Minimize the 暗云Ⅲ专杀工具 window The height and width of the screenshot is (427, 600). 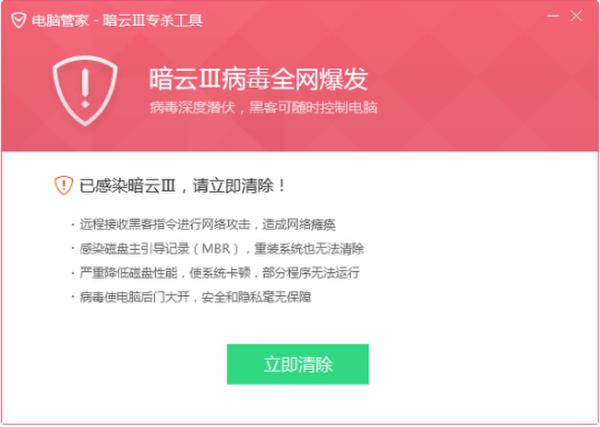click(x=553, y=16)
